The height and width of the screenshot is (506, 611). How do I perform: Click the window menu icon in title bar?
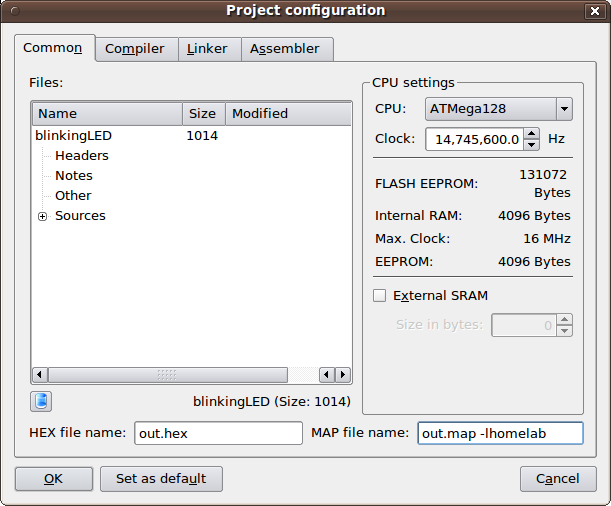tap(13, 11)
